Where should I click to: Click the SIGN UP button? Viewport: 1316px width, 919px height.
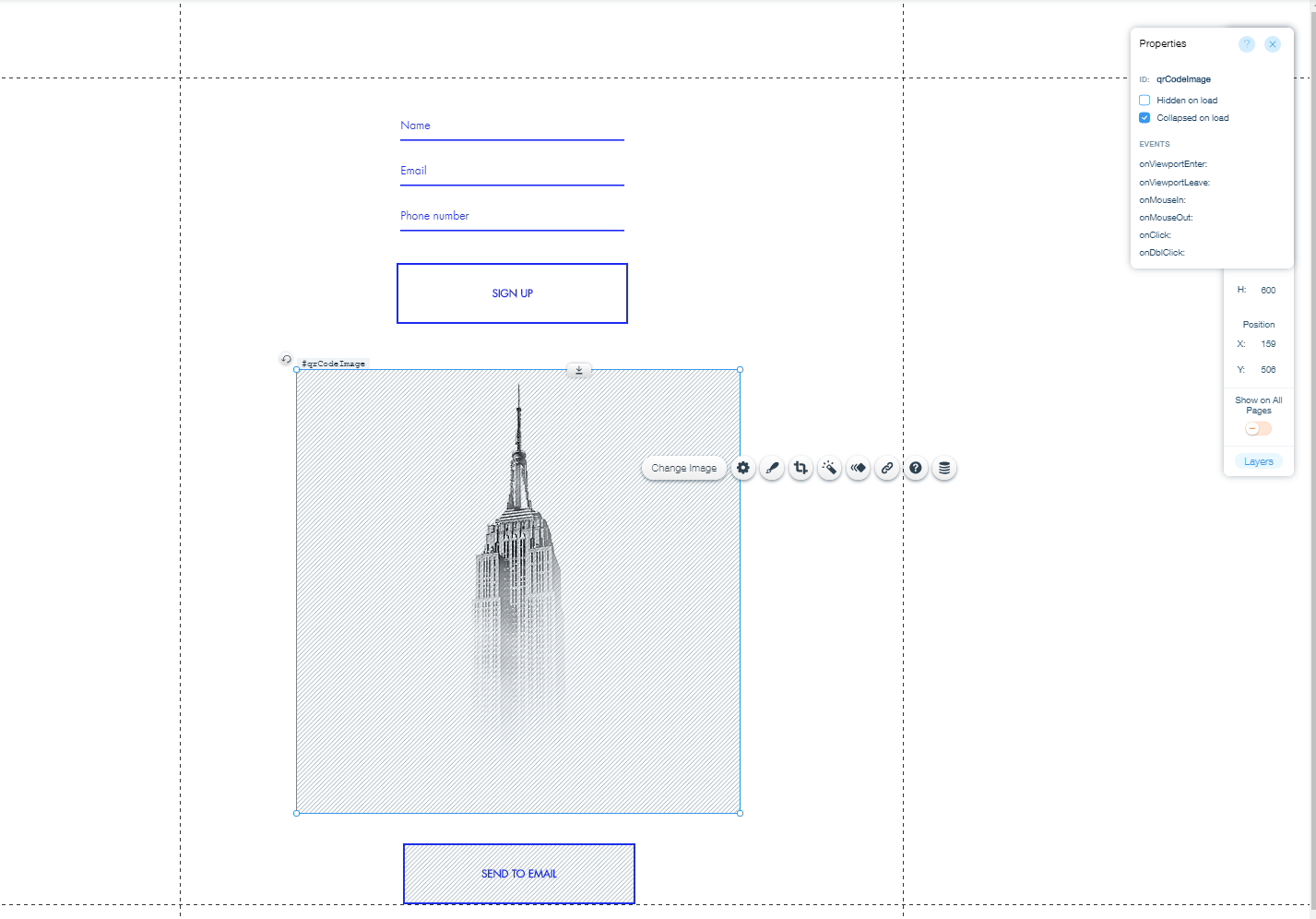(x=512, y=293)
